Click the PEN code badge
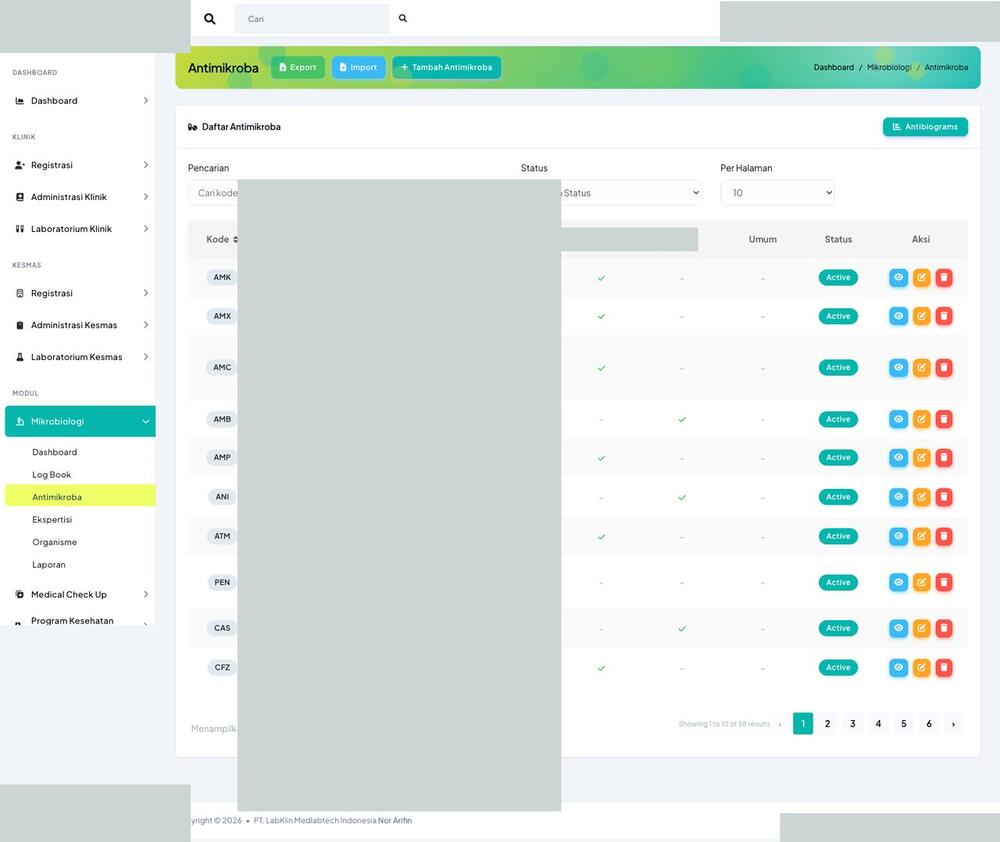Screen dimensions: 1000x842 [222, 582]
